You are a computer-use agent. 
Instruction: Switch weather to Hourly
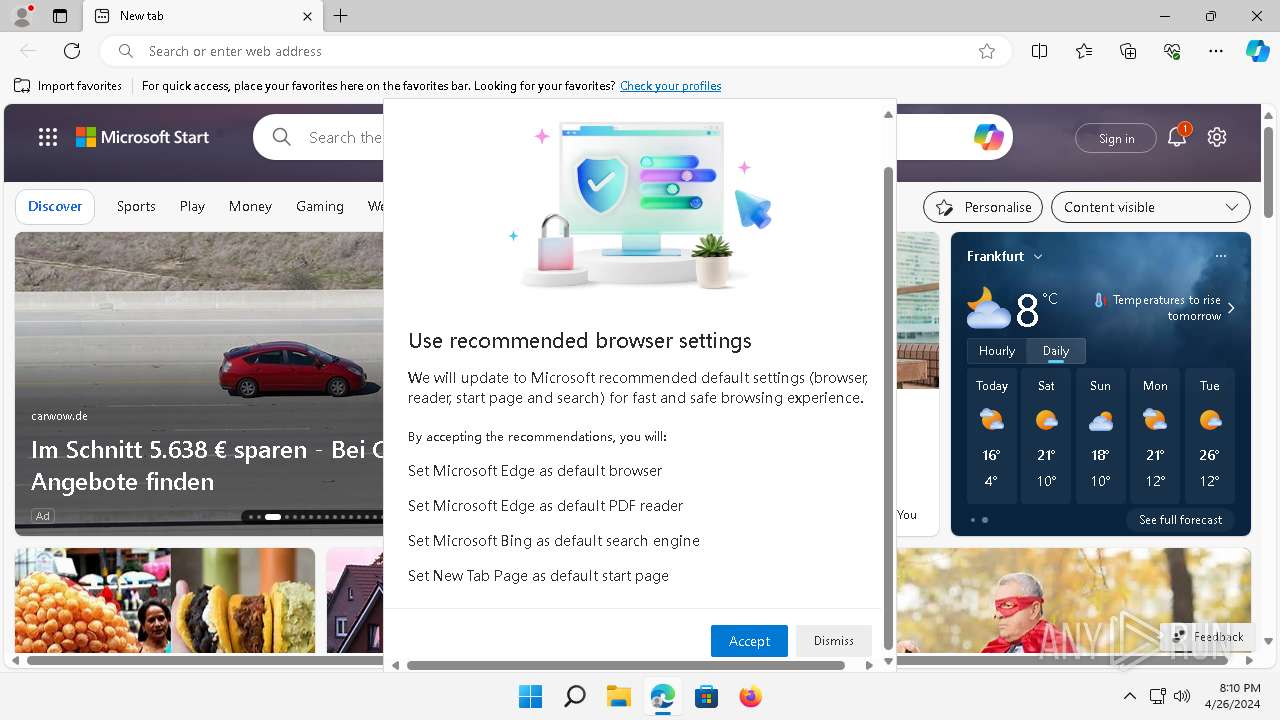coord(997,351)
